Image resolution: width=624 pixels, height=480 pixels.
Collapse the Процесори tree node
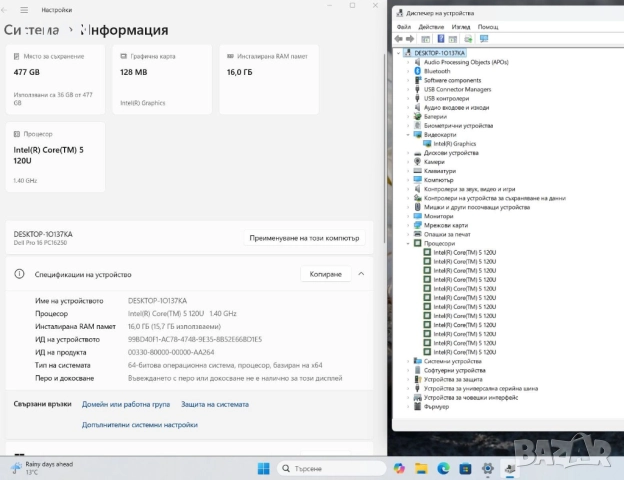coord(408,243)
